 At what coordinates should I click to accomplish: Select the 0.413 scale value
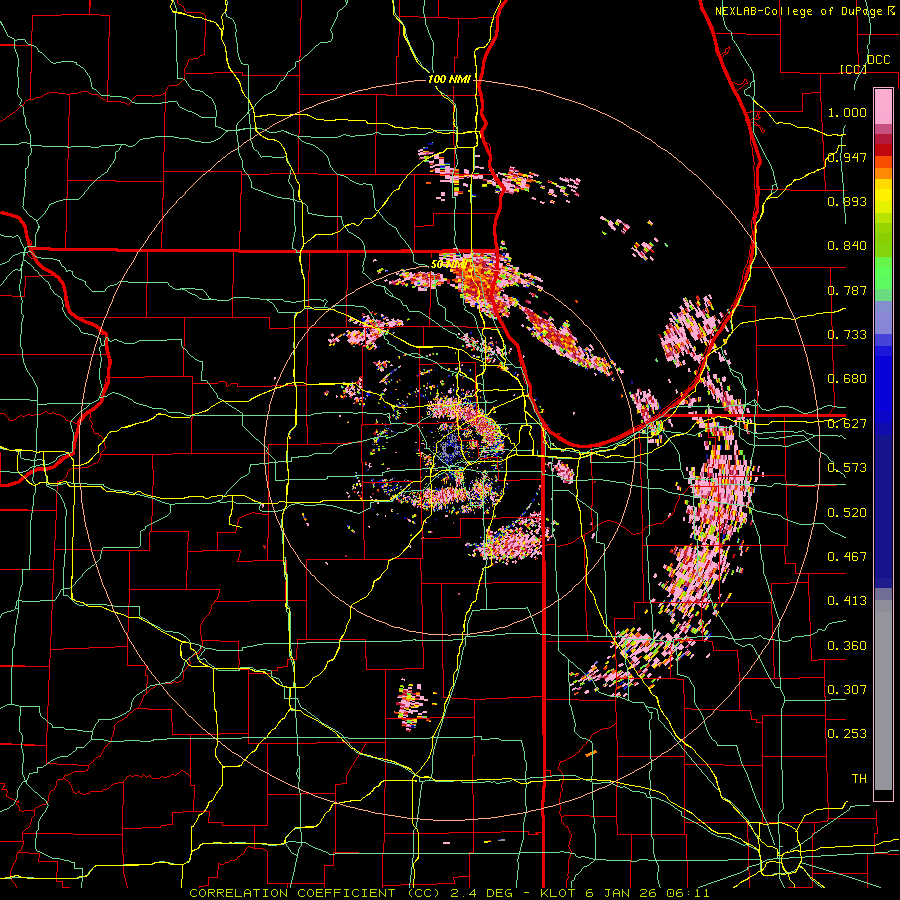pos(847,601)
